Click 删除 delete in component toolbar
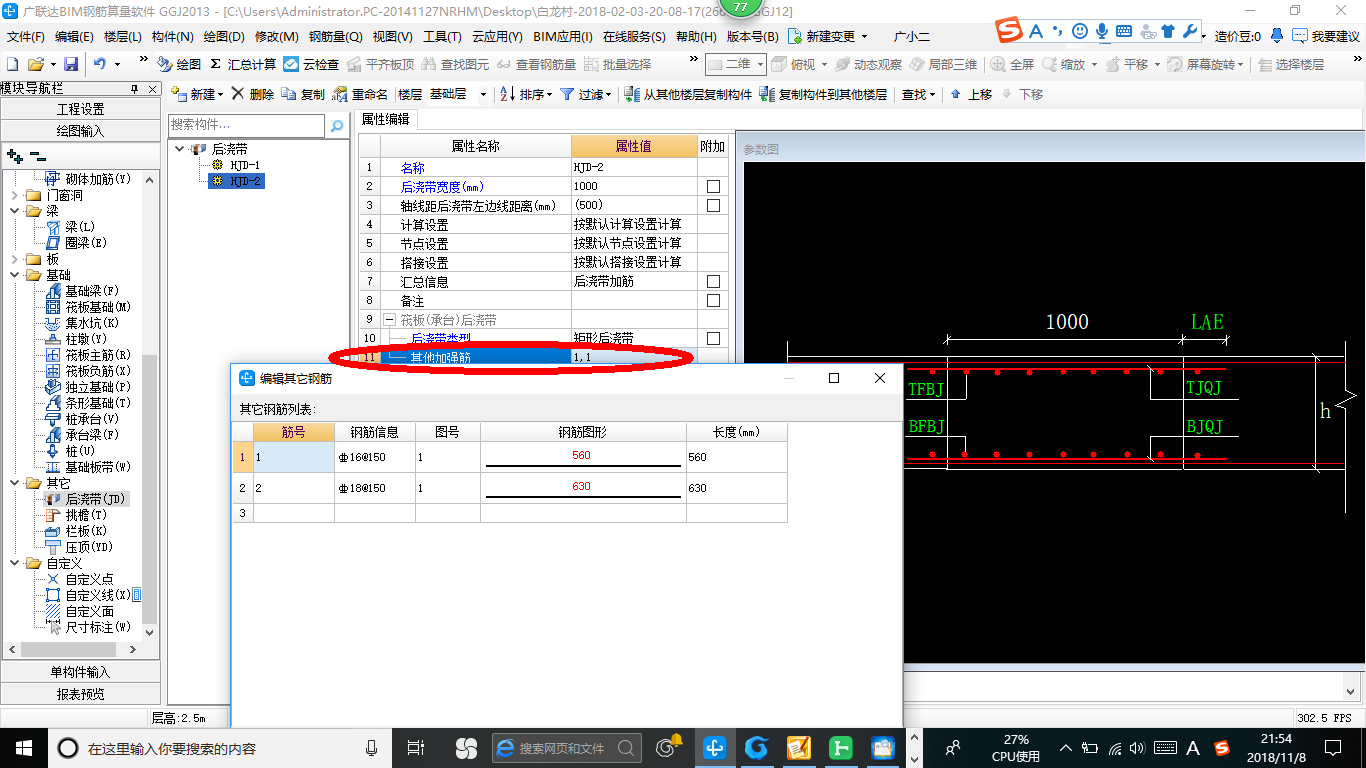1366x768 pixels. (253, 94)
